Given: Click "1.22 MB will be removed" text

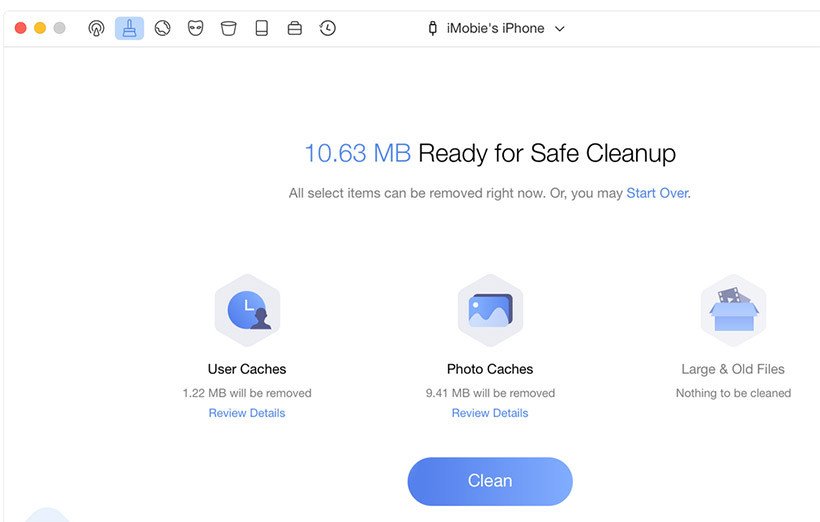Looking at the screenshot, I should click(247, 393).
